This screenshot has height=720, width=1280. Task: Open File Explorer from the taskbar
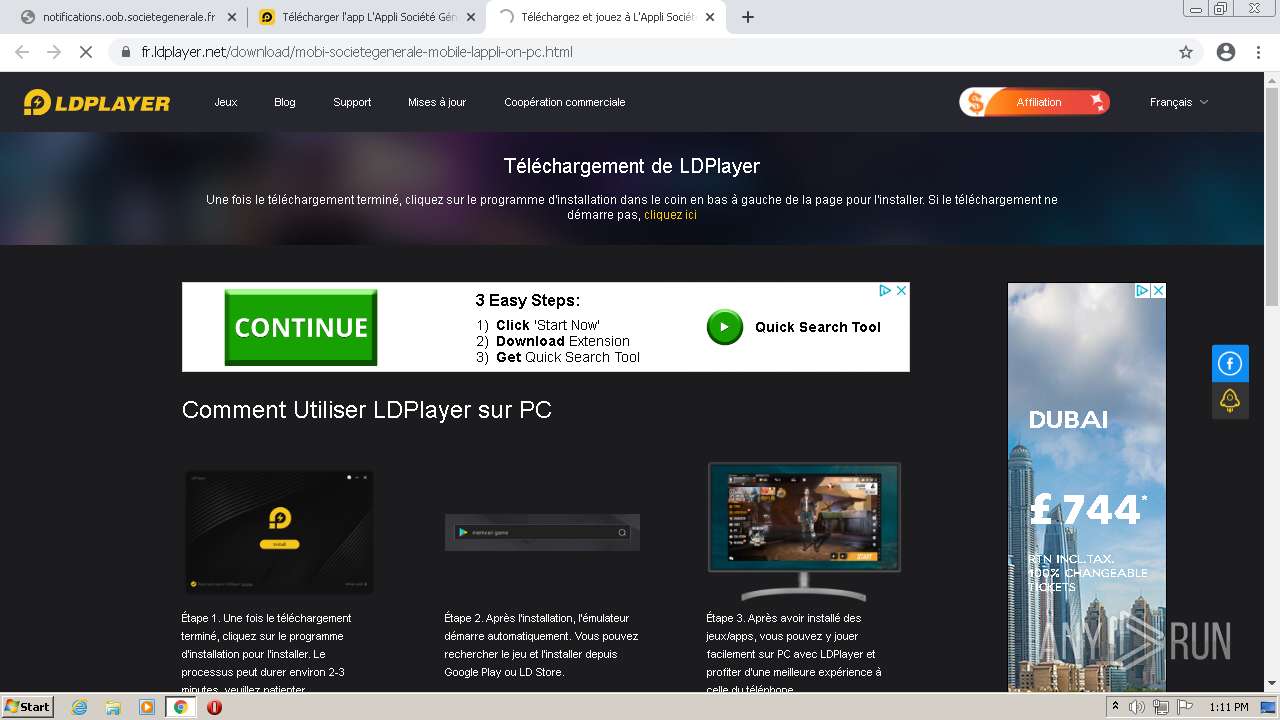pos(113,707)
